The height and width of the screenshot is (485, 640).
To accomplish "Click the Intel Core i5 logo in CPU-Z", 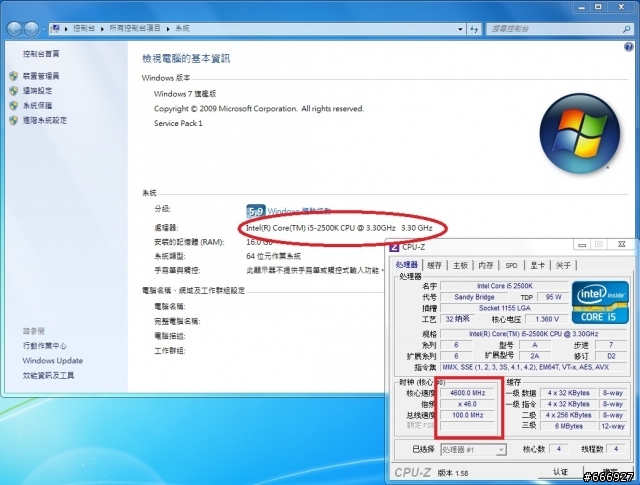I will (x=600, y=302).
